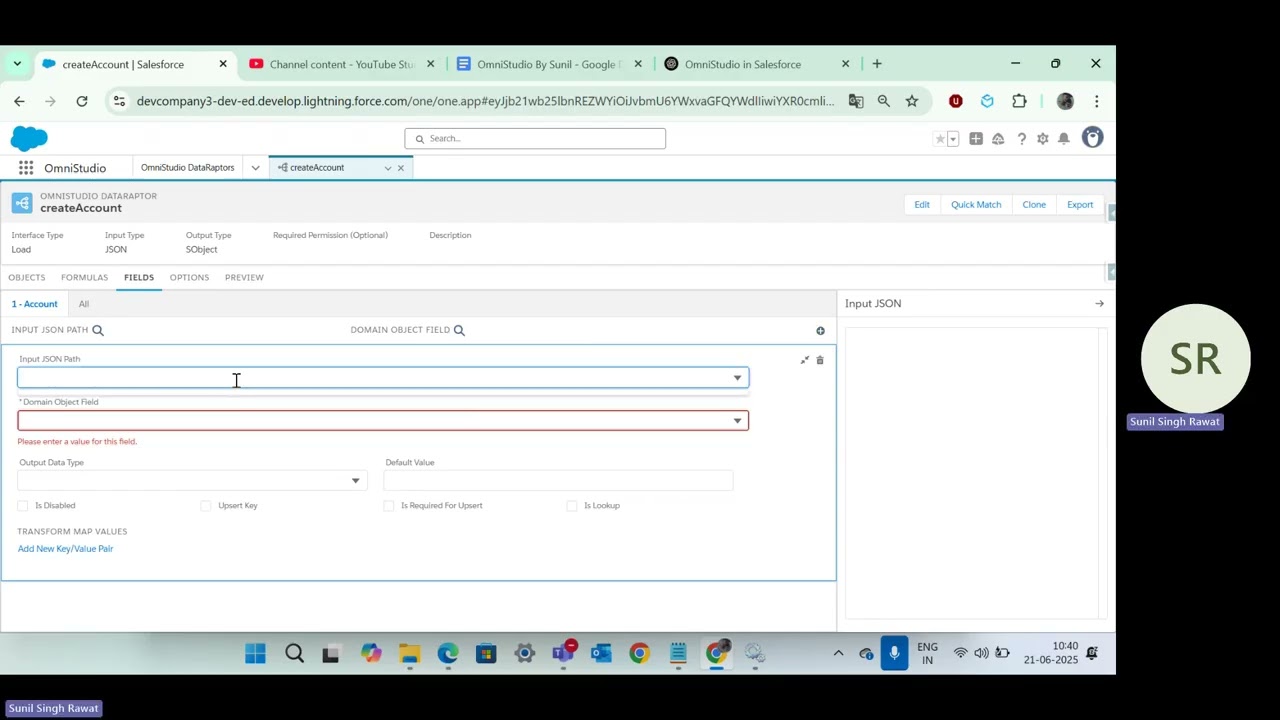1280x720 pixels.
Task: Click the Clone button
Action: click(1034, 205)
